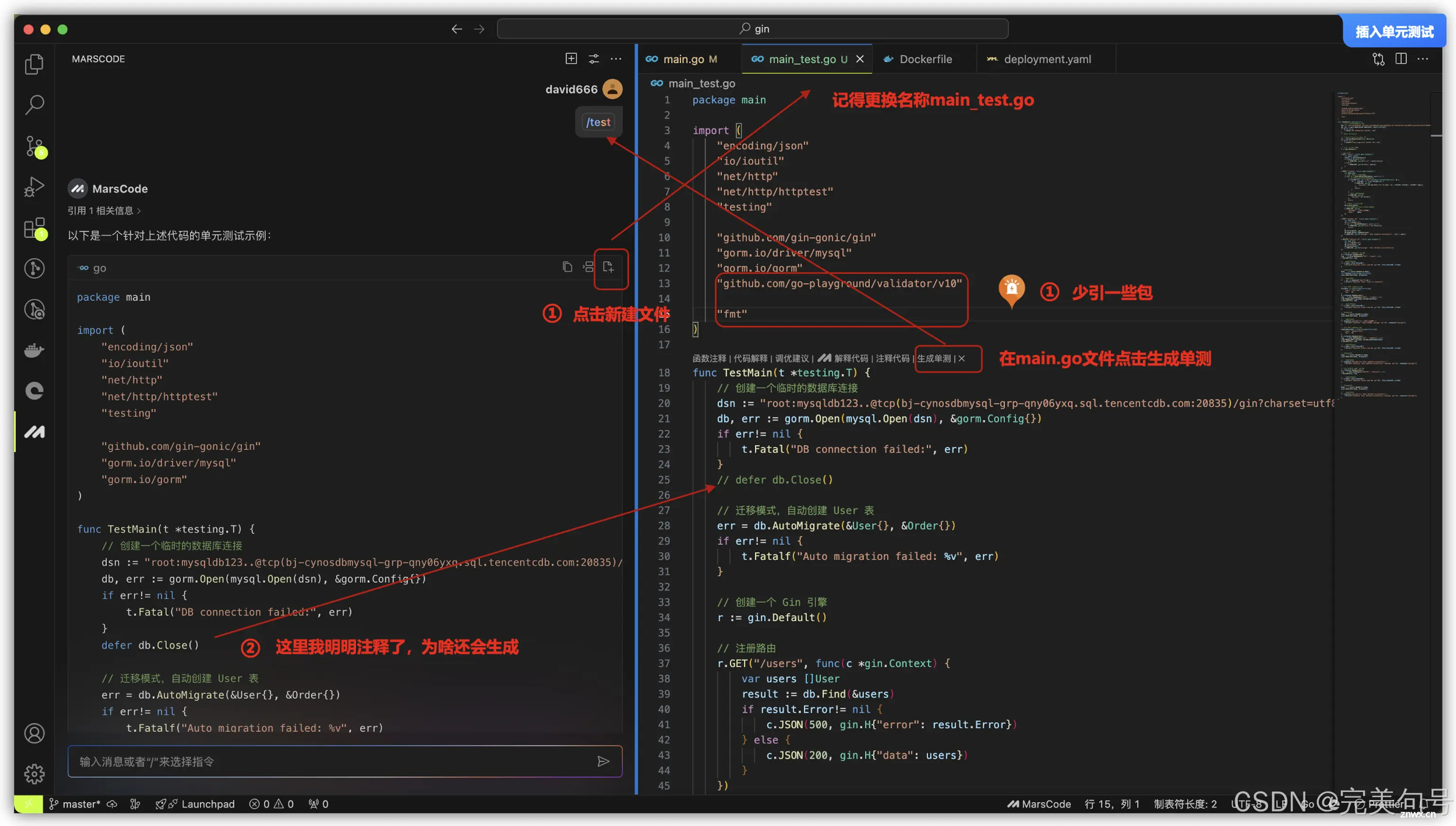Open MarsCode panel more actions menu

pos(616,59)
